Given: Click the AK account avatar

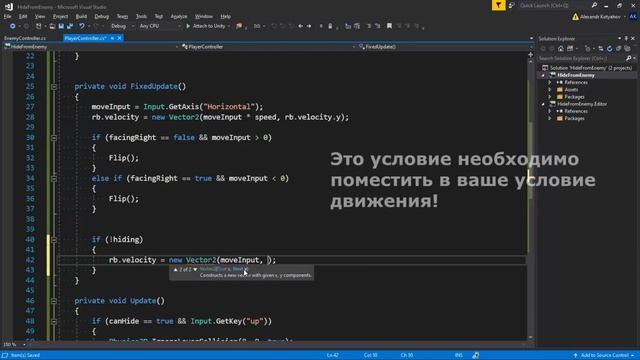Looking at the screenshot, I should [633, 17].
